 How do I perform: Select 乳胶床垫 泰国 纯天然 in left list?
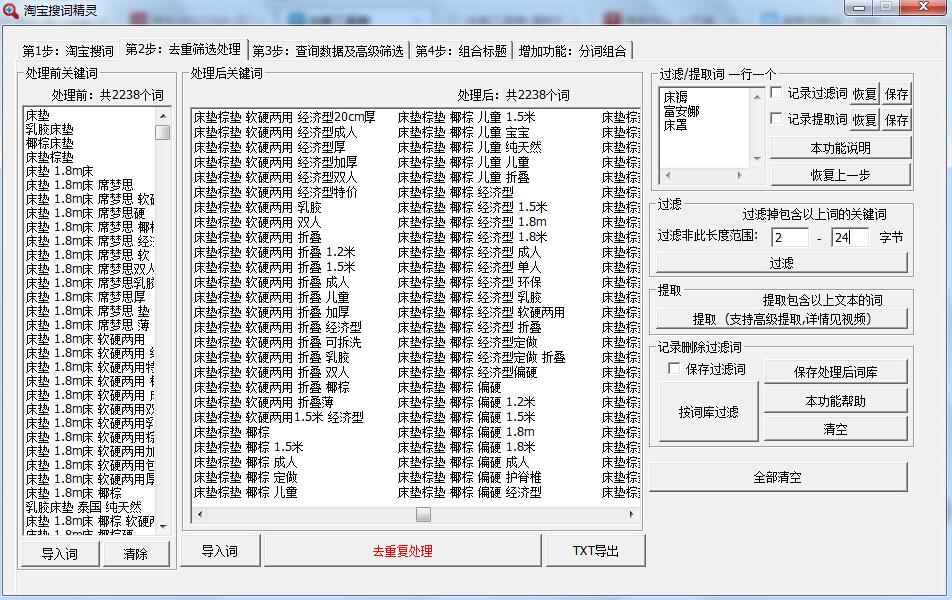[x=84, y=506]
